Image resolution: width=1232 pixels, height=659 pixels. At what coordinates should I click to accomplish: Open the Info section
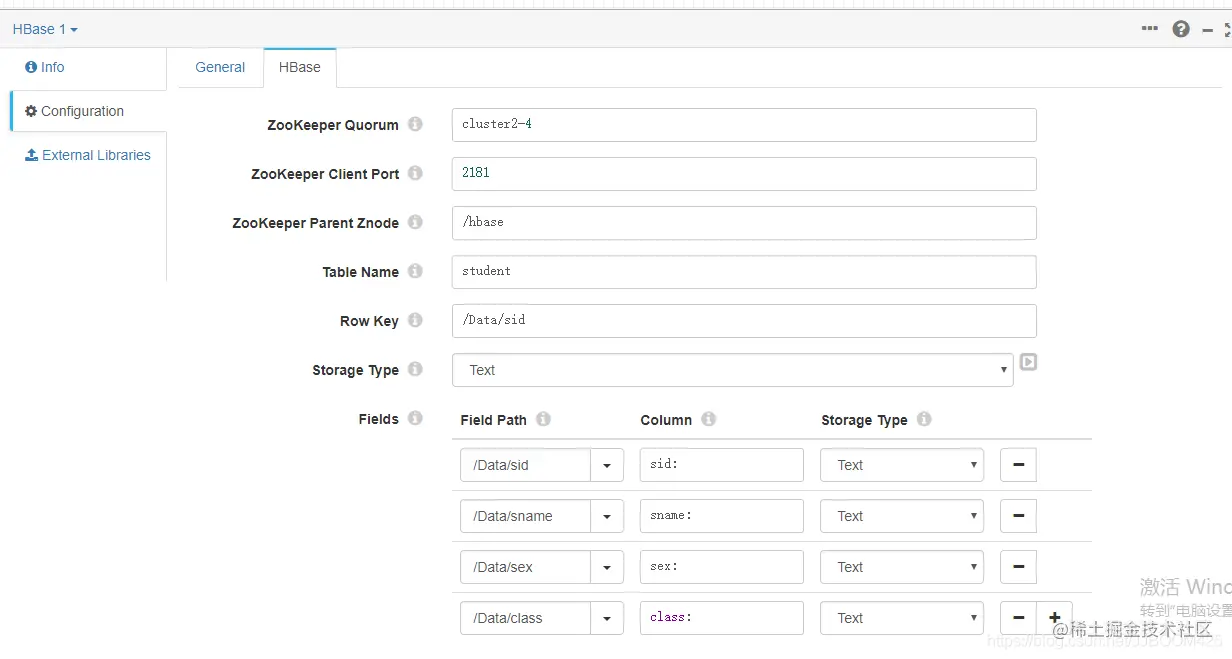(x=45, y=67)
